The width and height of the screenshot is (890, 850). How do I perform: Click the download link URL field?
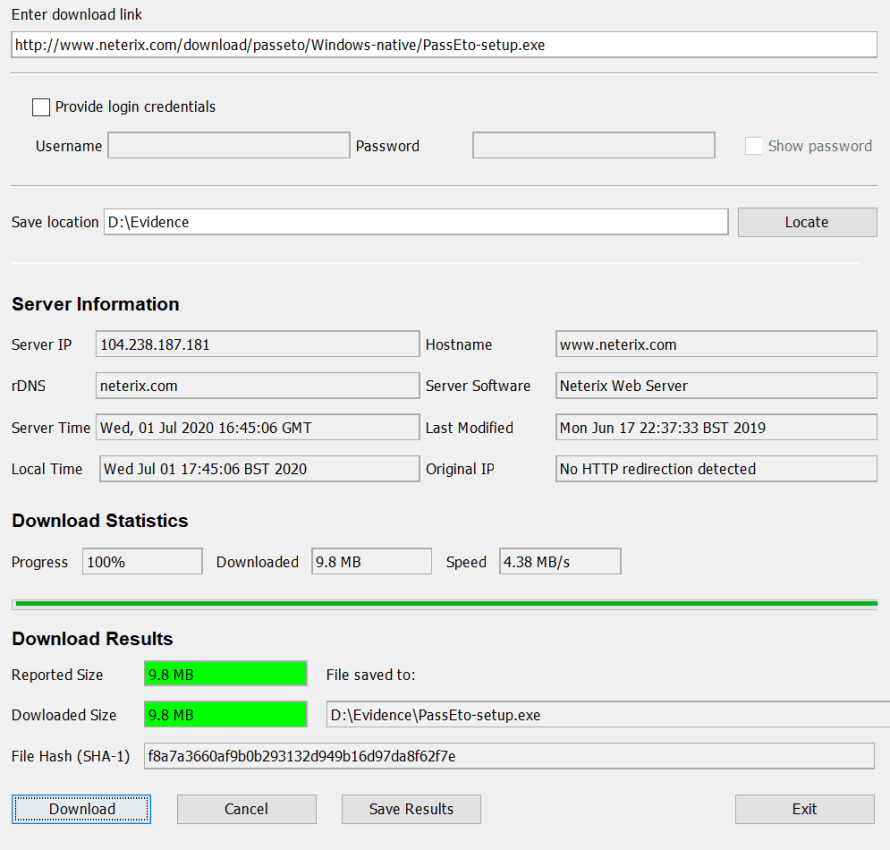point(443,45)
